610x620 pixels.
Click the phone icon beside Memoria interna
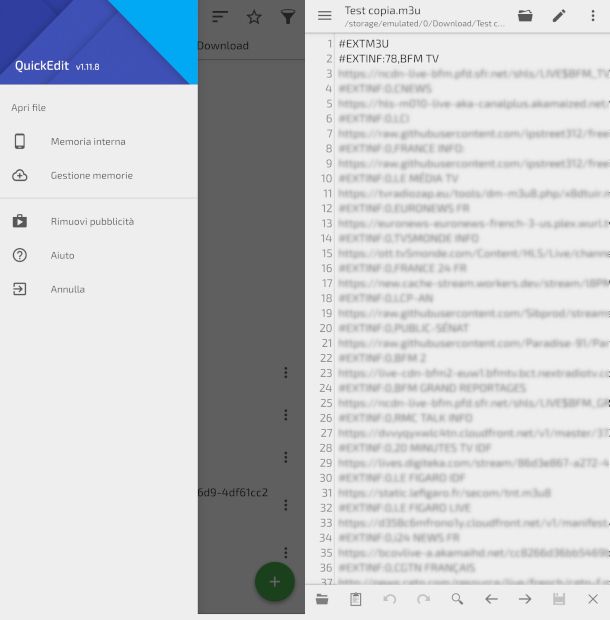click(x=20, y=141)
